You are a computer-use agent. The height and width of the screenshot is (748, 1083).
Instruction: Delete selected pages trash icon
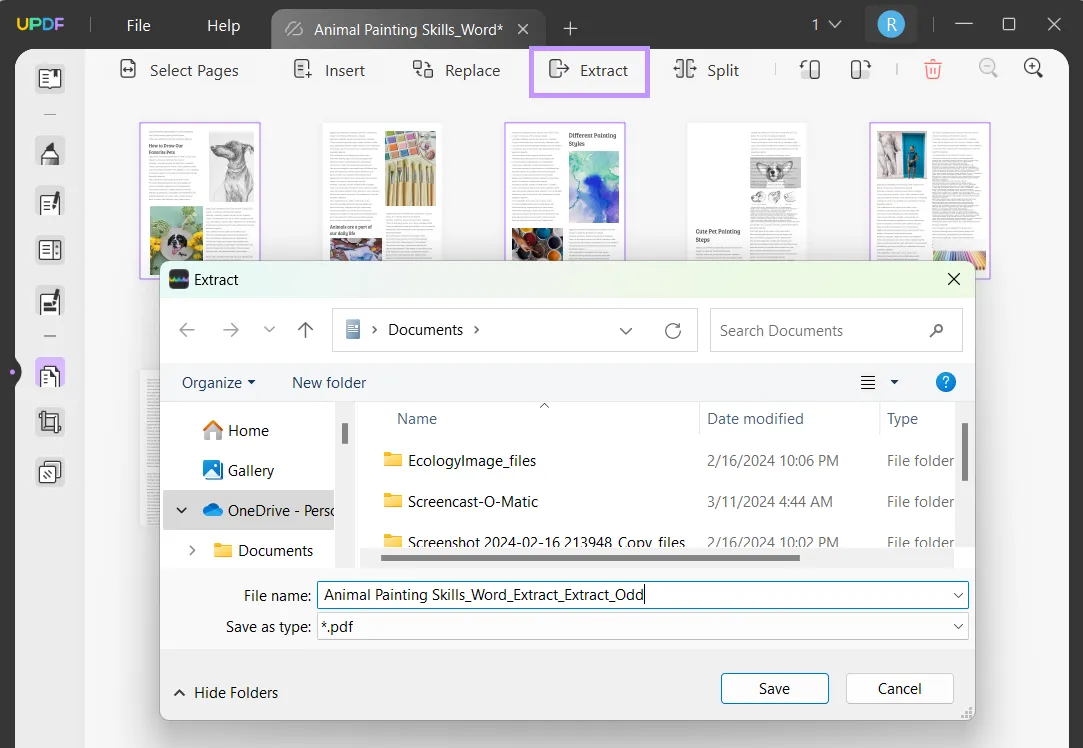tap(932, 69)
